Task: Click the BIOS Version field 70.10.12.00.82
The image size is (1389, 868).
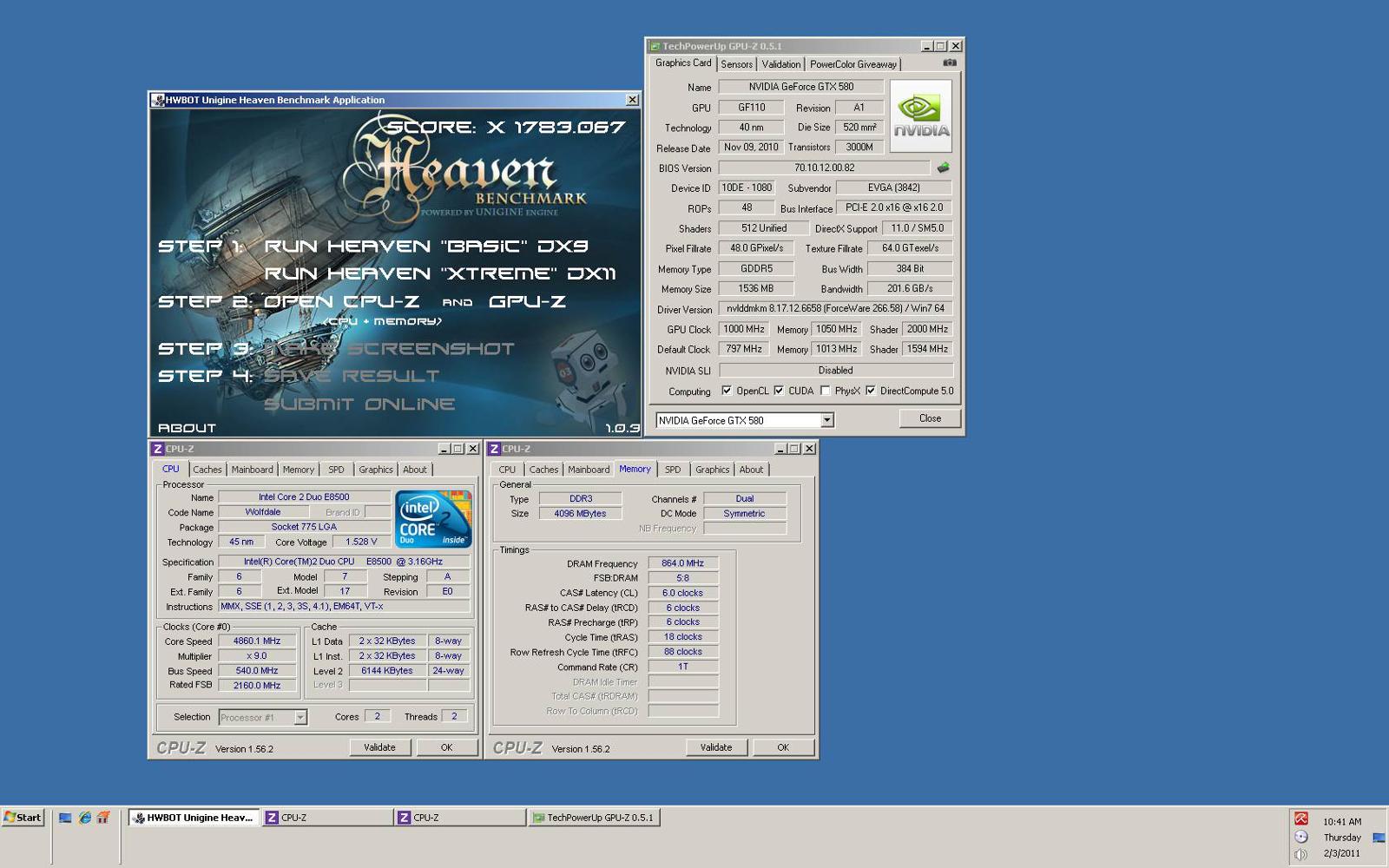Action: pyautogui.click(x=824, y=168)
